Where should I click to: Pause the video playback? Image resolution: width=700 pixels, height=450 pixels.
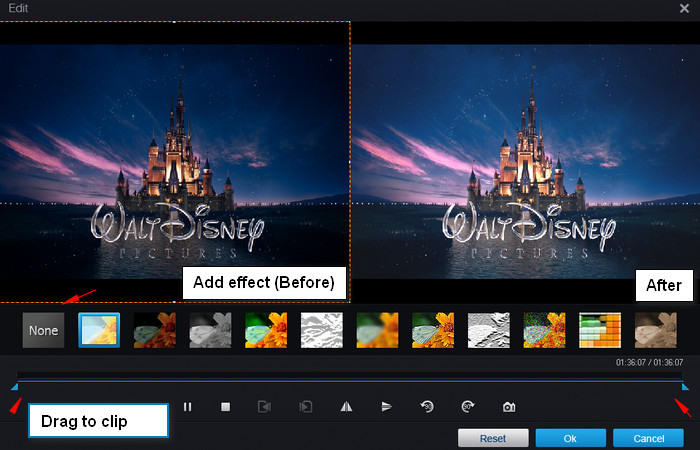188,407
